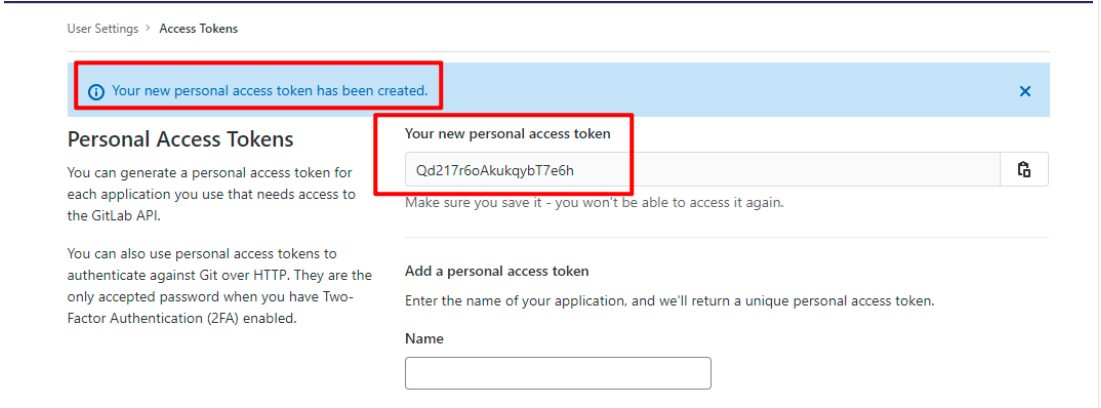Focus the Name input box
This screenshot has height=408, width=1101.
click(557, 373)
